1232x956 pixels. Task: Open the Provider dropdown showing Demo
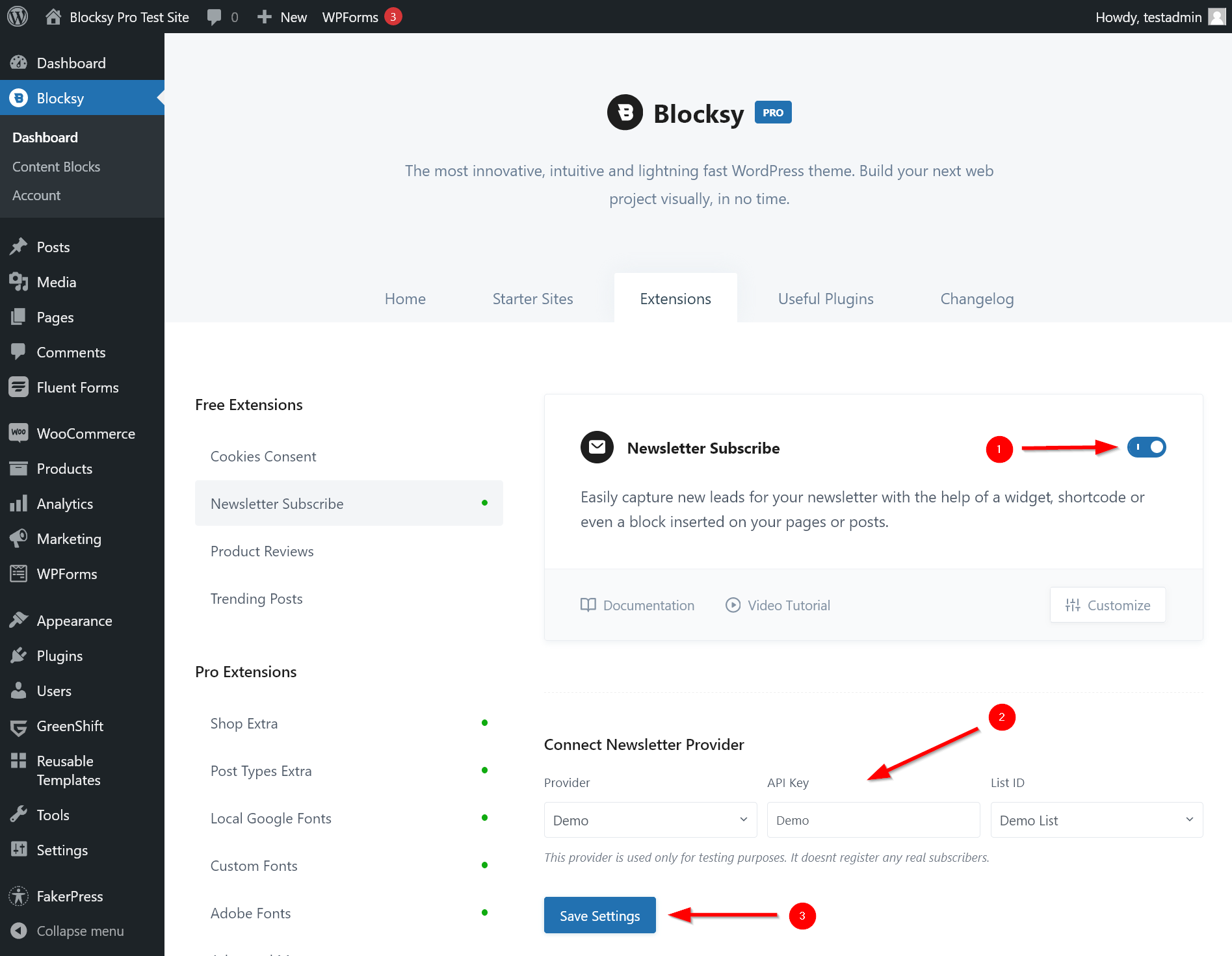pos(650,820)
